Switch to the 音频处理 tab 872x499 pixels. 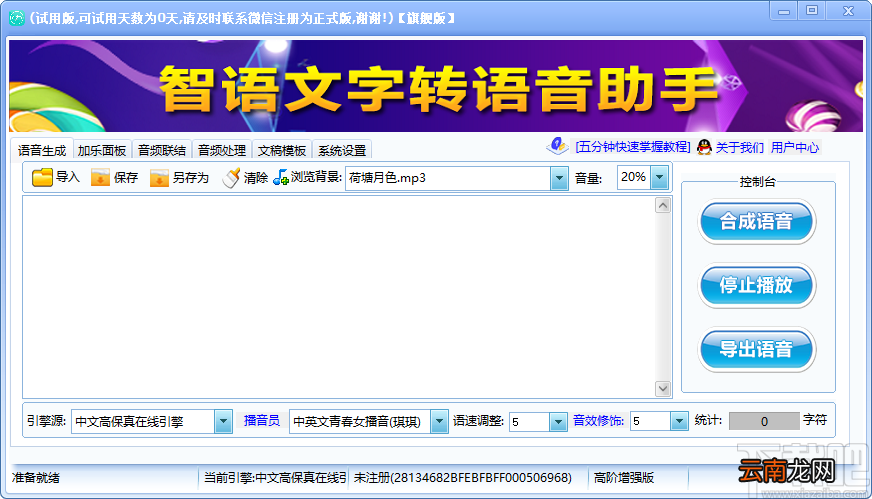(222, 150)
